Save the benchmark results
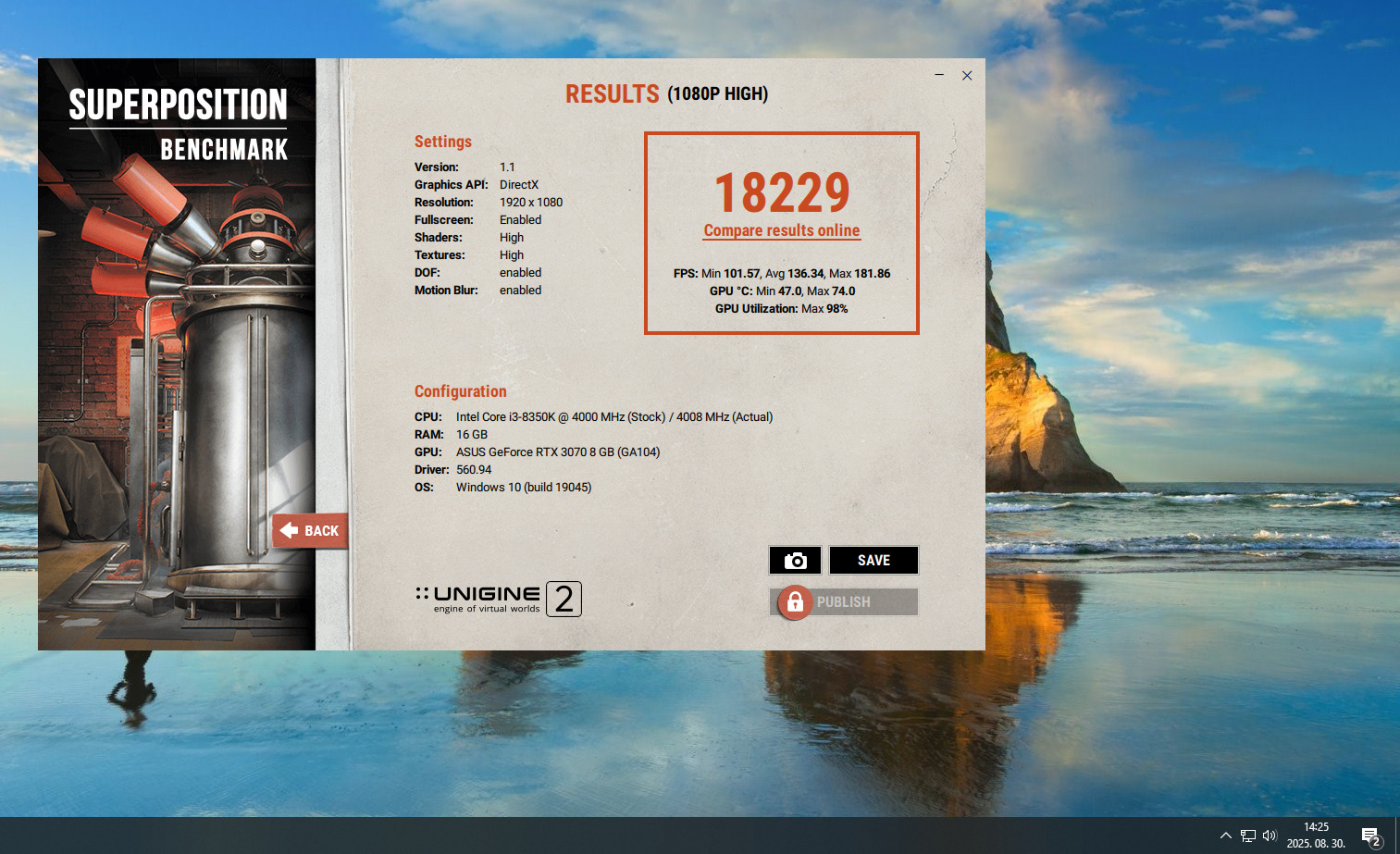The image size is (1400, 854). (873, 561)
